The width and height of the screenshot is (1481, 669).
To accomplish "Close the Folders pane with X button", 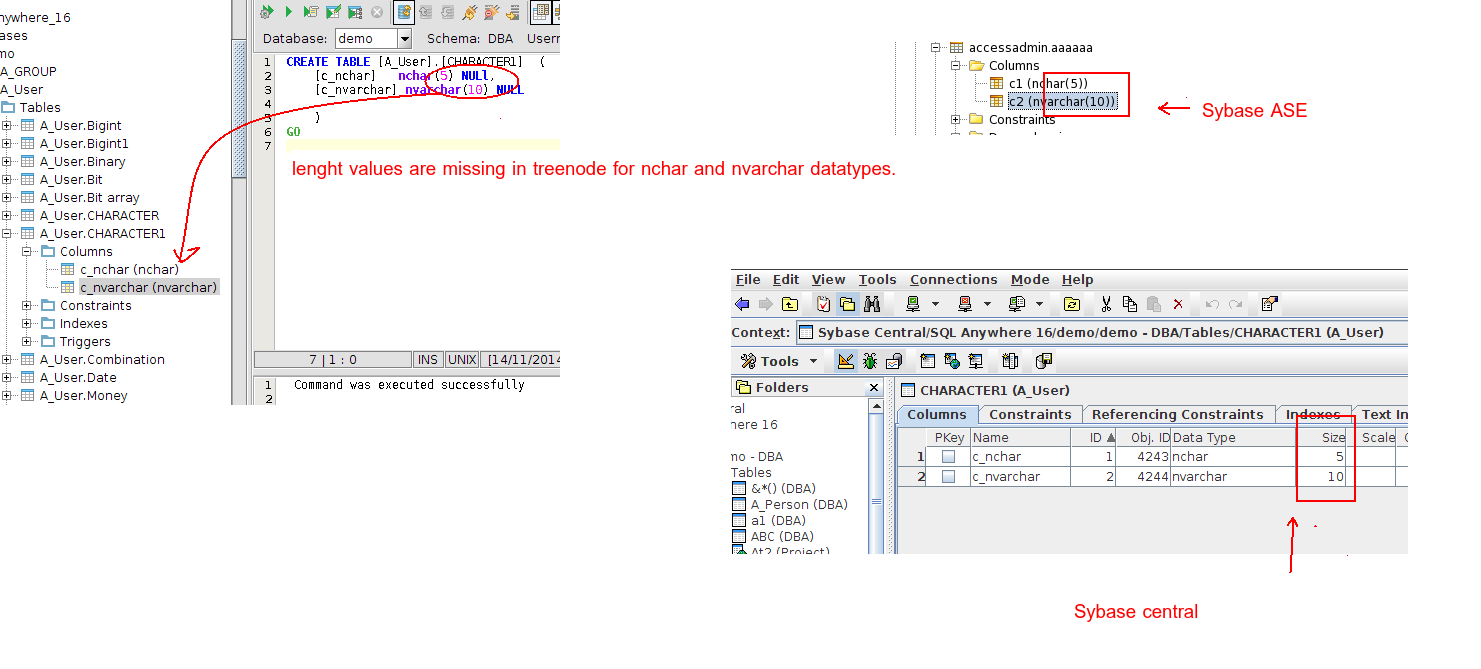I will 873,388.
